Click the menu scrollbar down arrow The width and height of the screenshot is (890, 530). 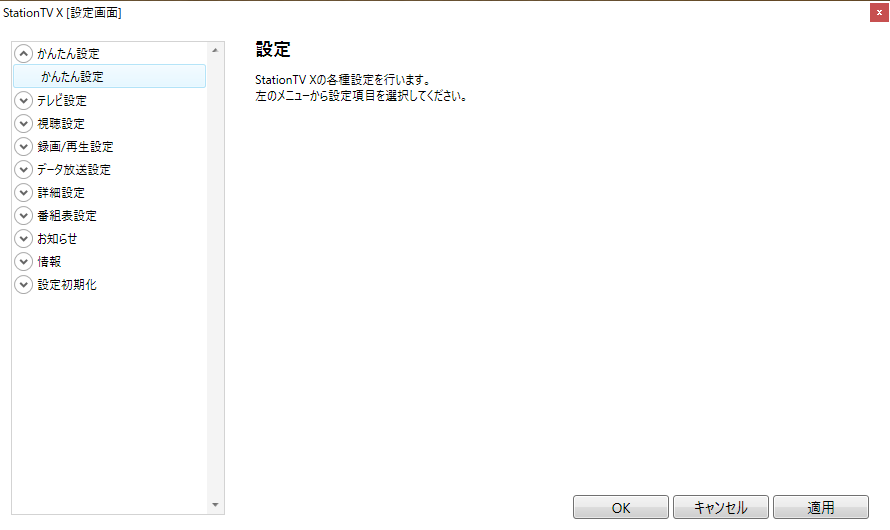215,504
